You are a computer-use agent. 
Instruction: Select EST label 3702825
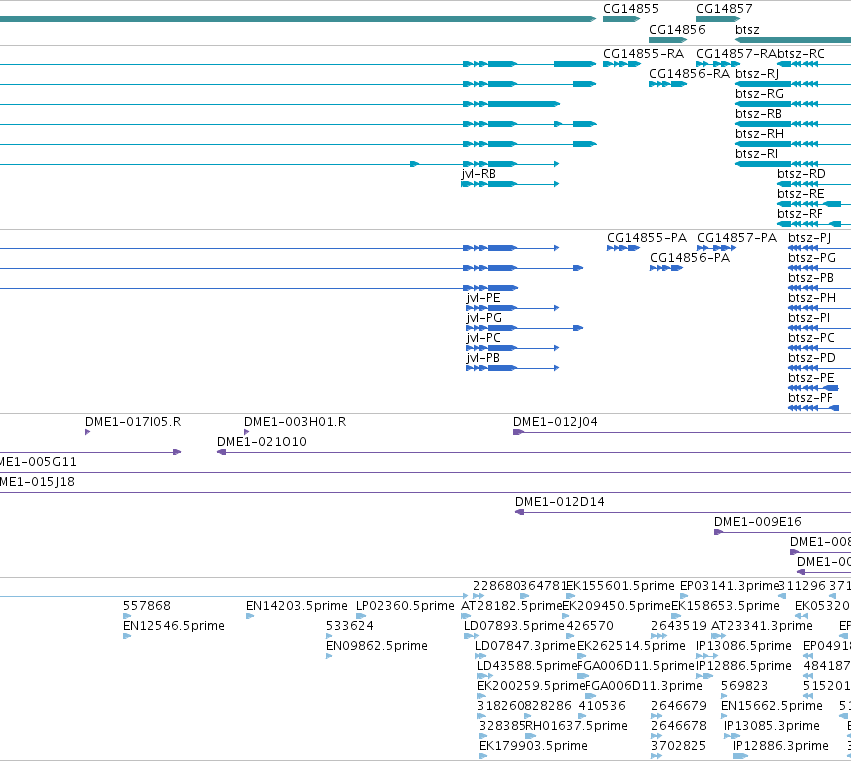[678, 746]
